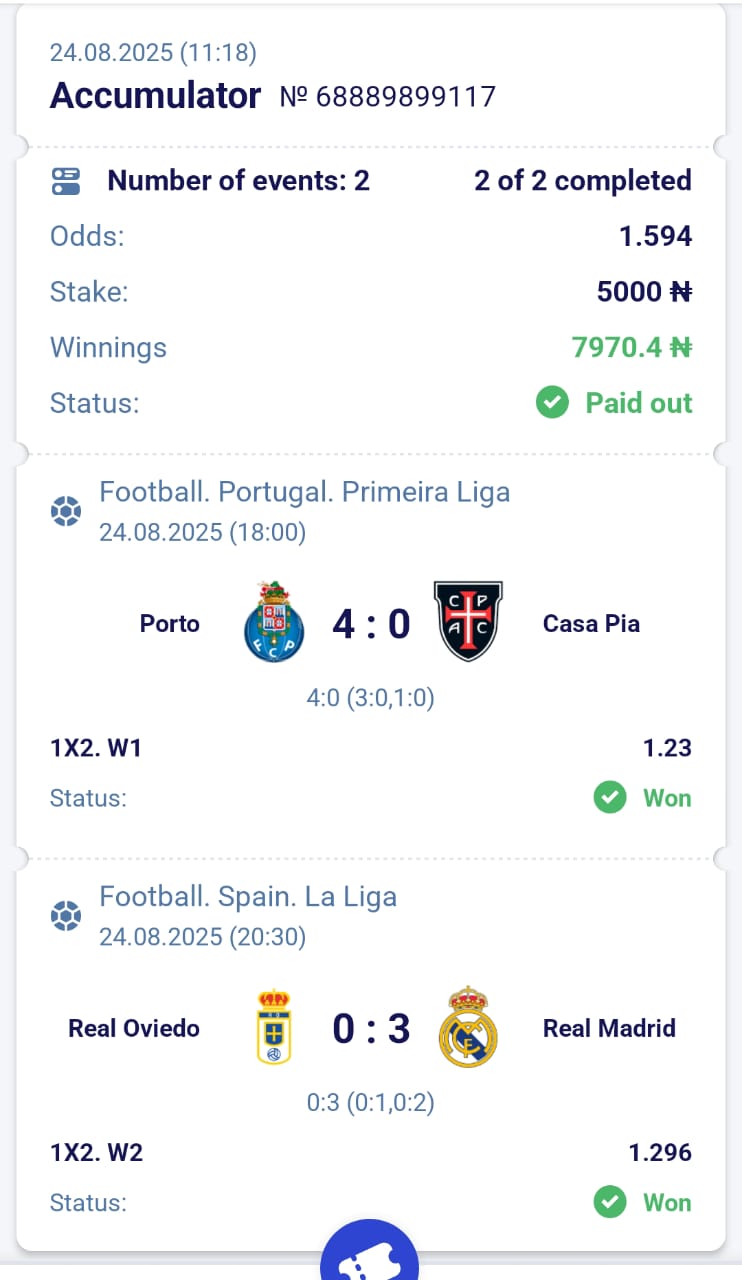The image size is (742, 1280).
Task: Click the Casa Pia team name
Action: [x=591, y=624]
